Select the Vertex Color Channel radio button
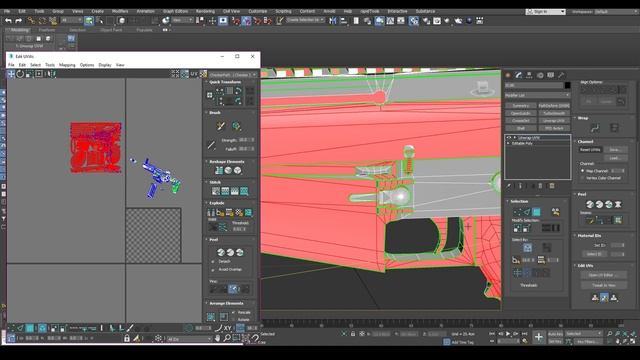Viewport: 640px width, 360px height. click(583, 178)
